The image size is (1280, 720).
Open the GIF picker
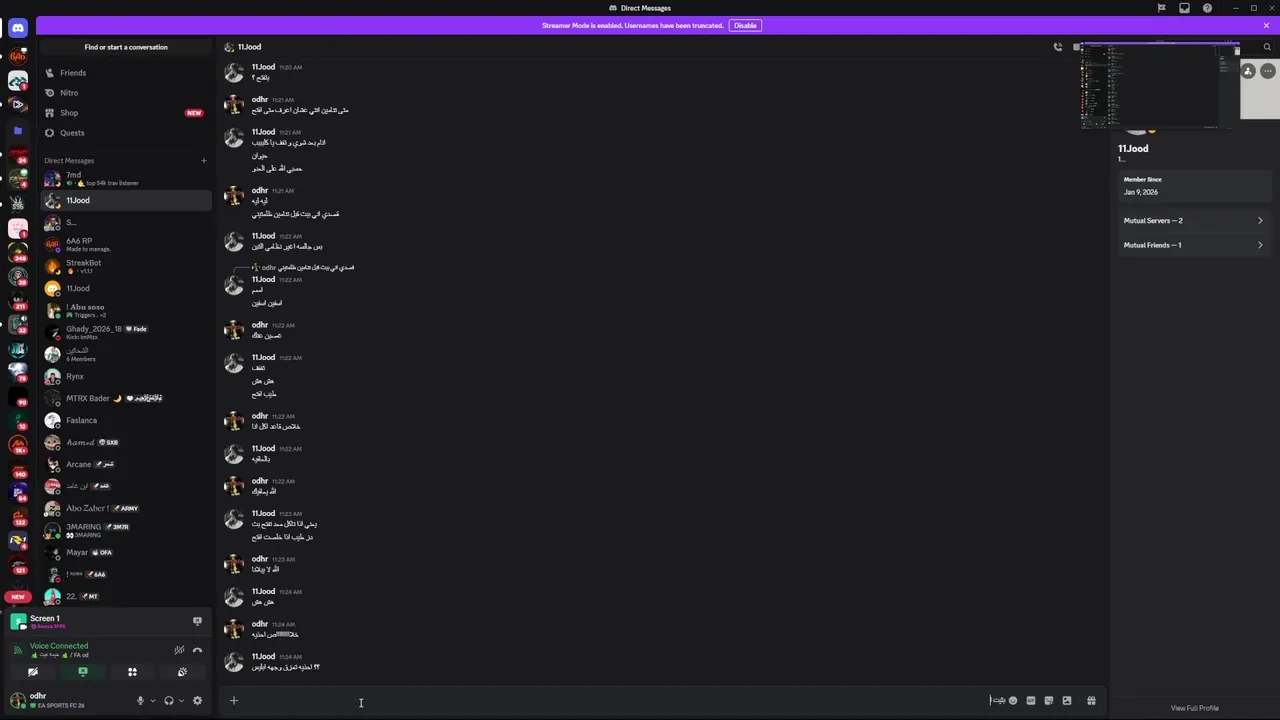1031,700
